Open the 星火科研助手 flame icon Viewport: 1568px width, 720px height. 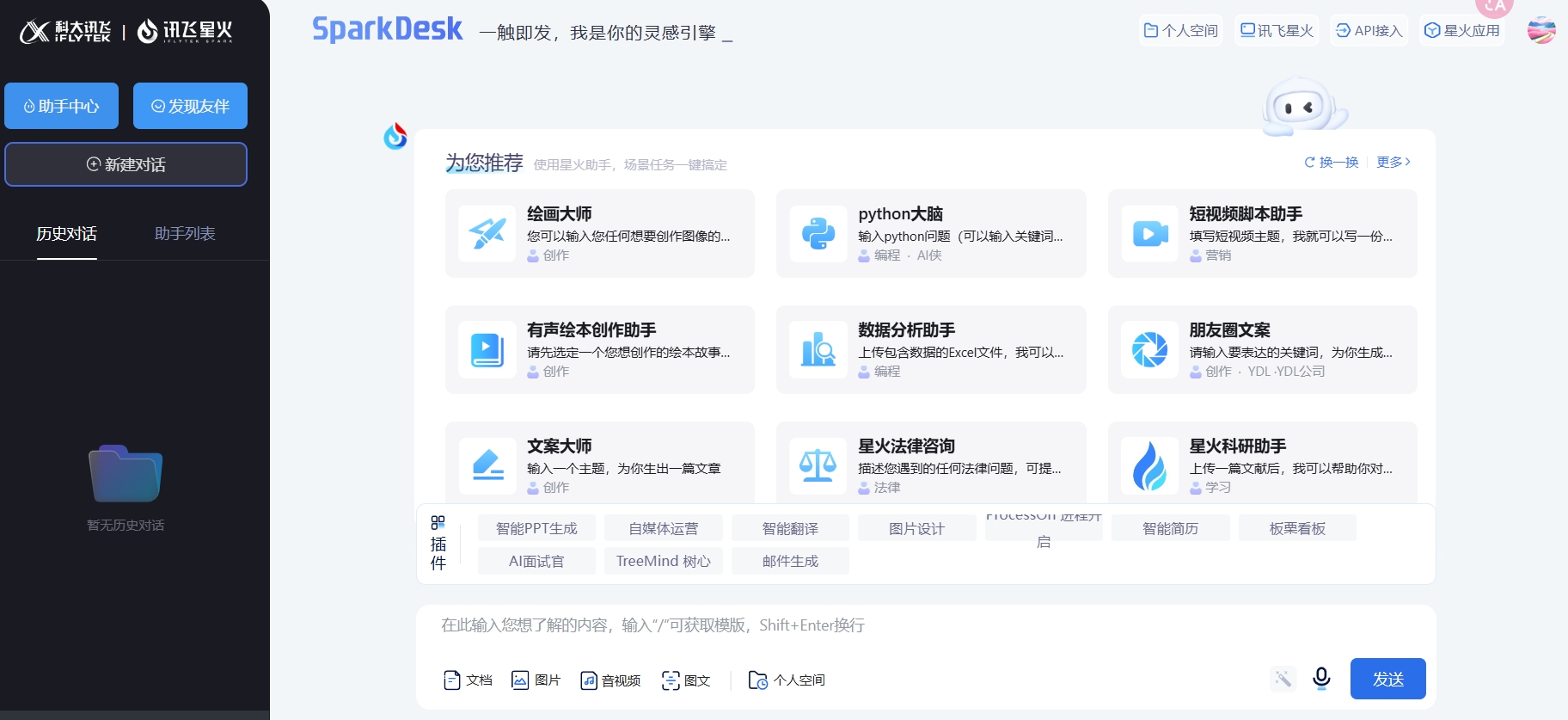1149,465
